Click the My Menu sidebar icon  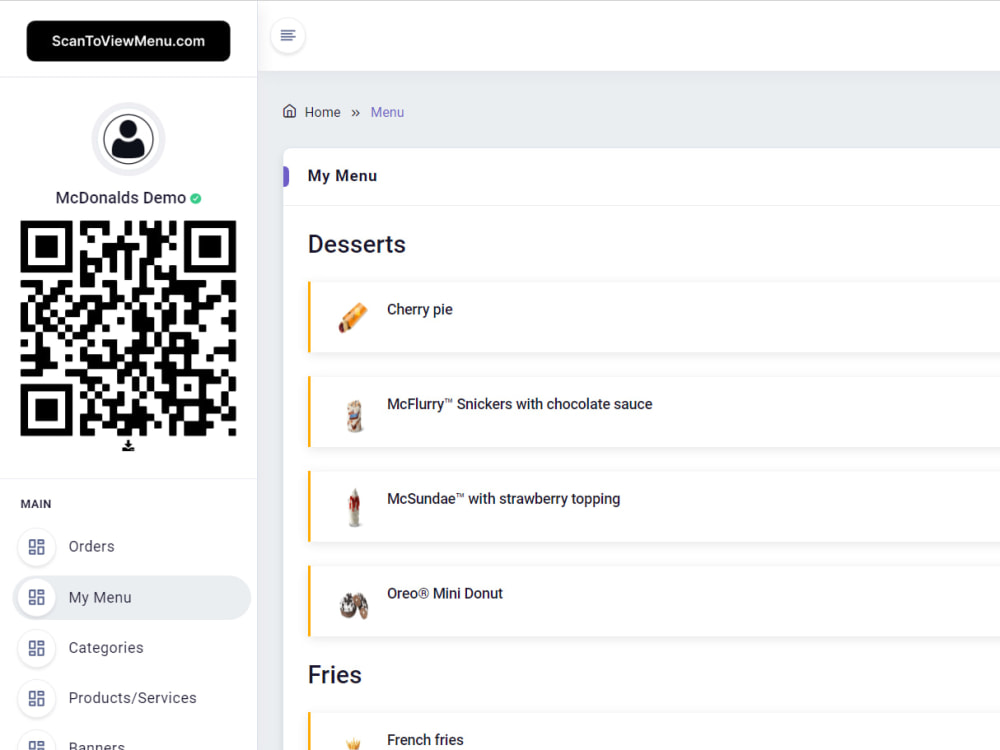coord(36,598)
